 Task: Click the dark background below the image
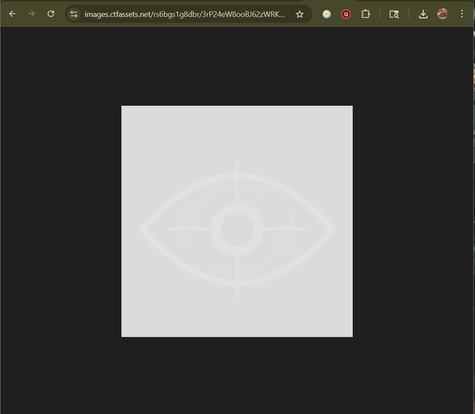(x=237, y=375)
